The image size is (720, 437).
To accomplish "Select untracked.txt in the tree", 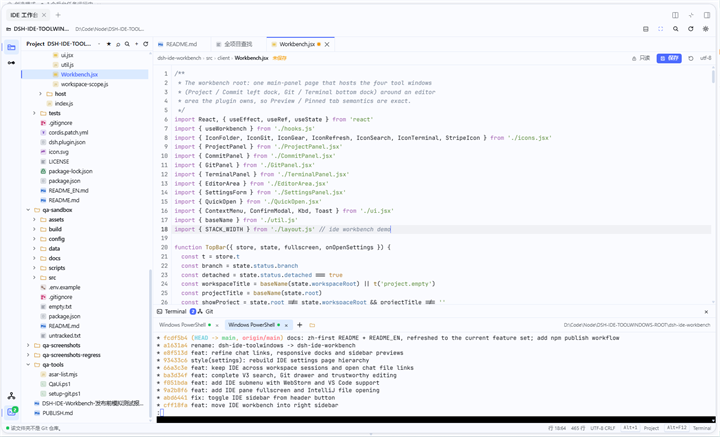I will click(x=64, y=336).
